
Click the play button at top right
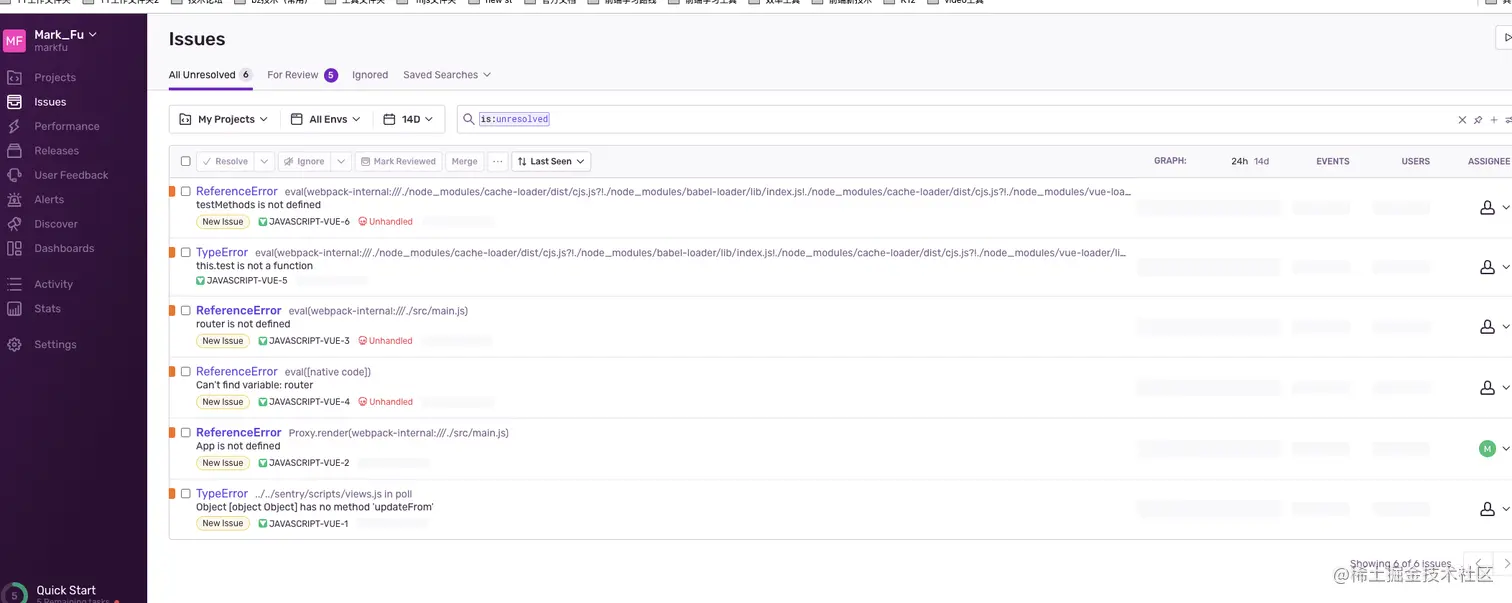1505,39
